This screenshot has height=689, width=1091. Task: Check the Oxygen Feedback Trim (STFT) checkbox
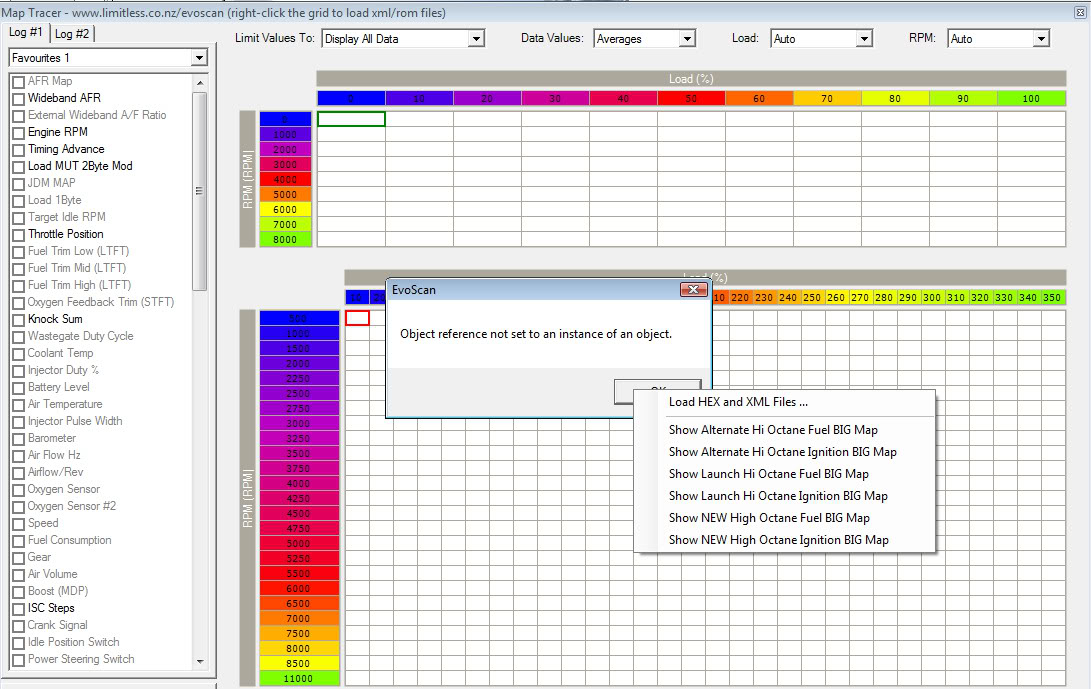point(19,303)
